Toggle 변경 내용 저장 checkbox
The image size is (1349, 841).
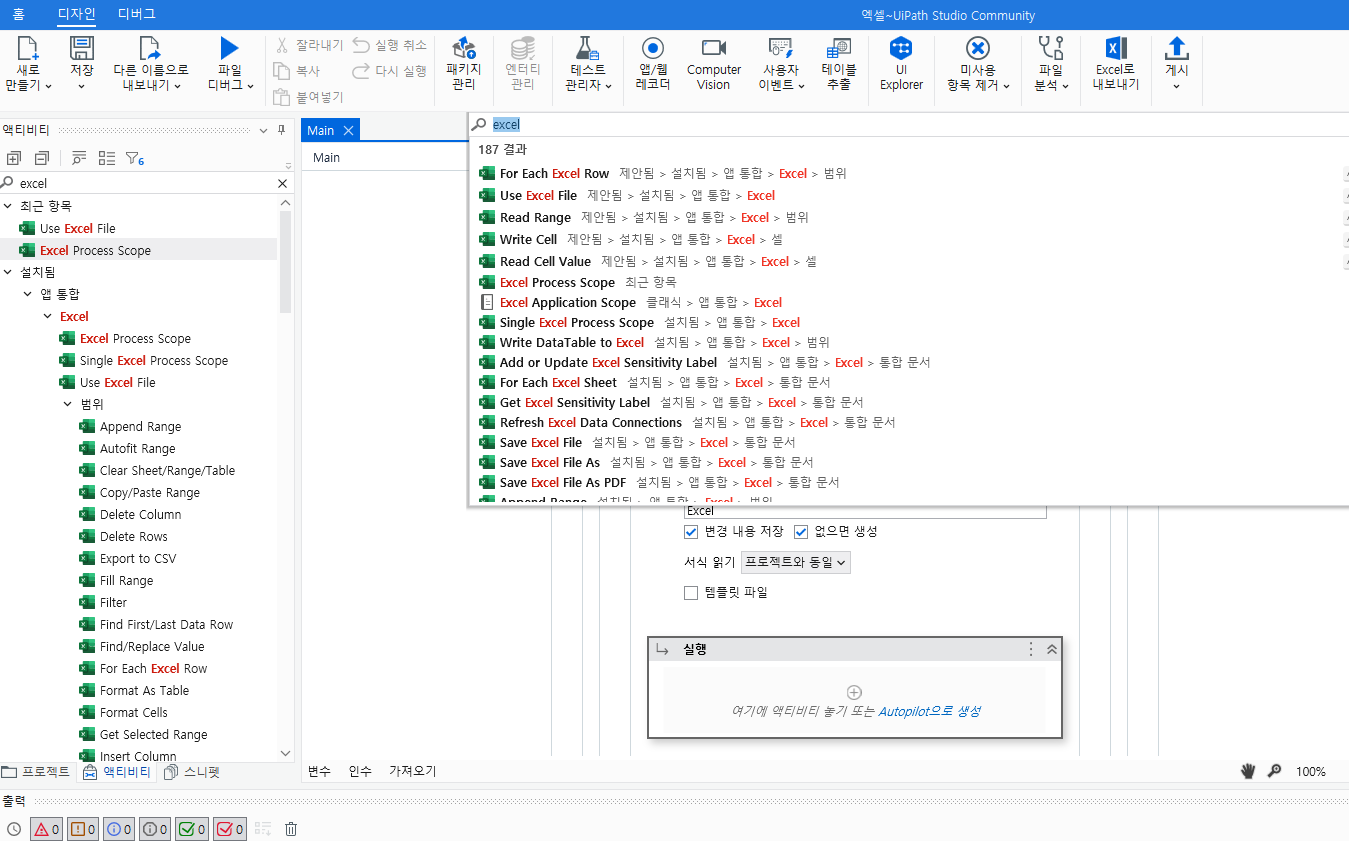(x=691, y=532)
